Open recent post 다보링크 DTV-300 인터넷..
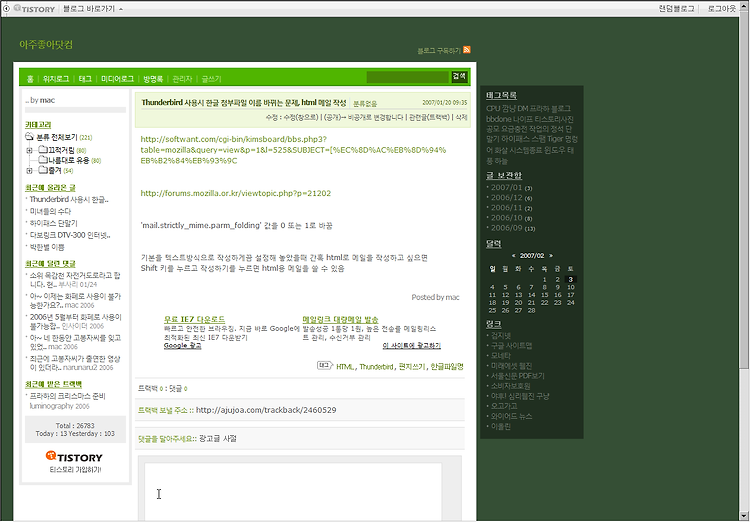 (x=70, y=235)
